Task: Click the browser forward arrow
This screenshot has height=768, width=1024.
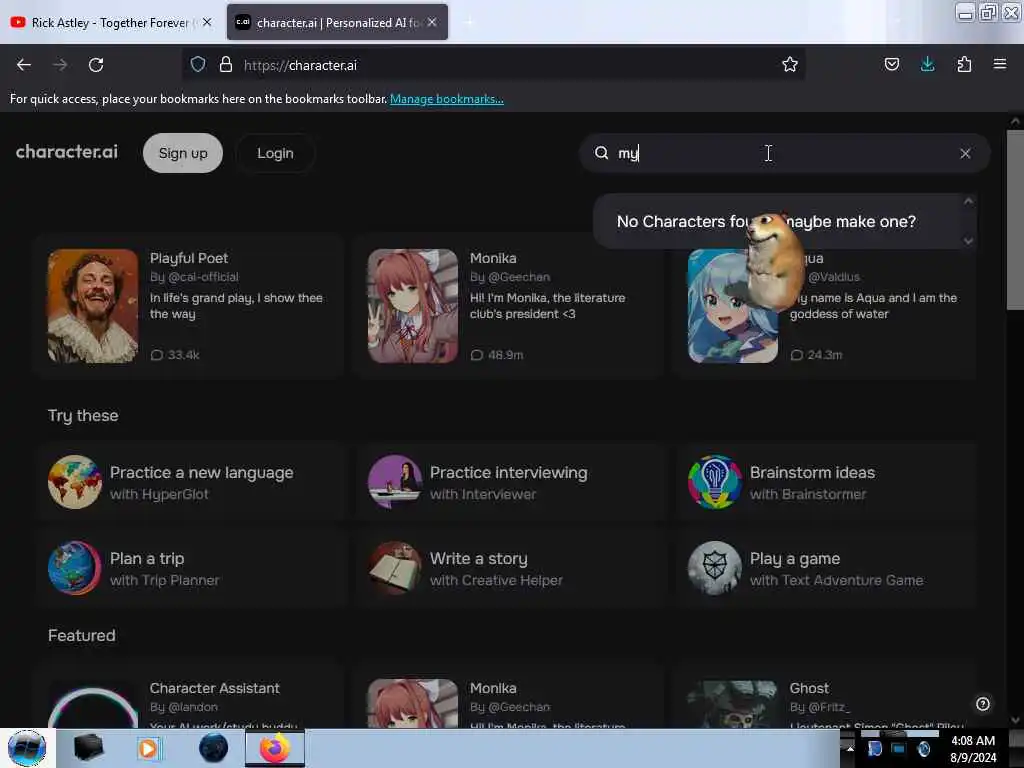Action: click(59, 65)
